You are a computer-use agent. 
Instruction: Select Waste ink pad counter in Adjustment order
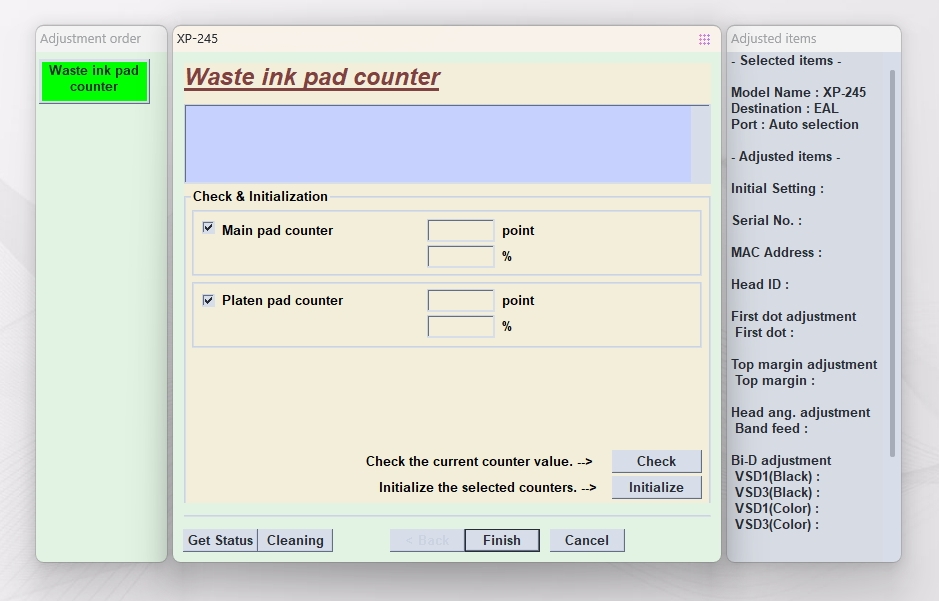pos(94,80)
